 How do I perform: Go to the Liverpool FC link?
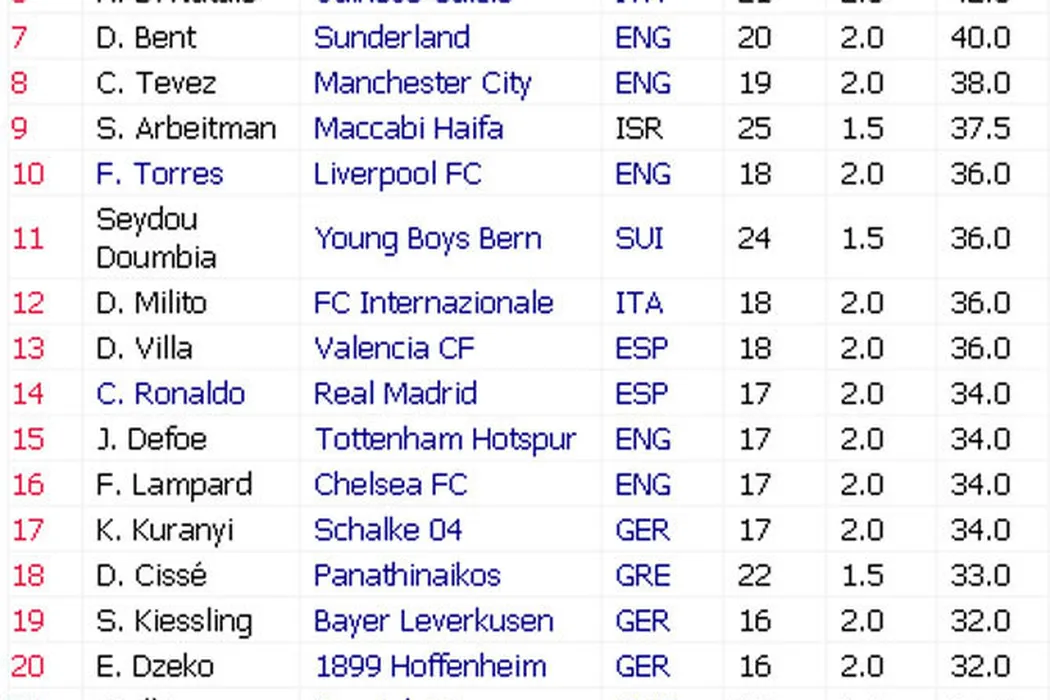point(397,174)
